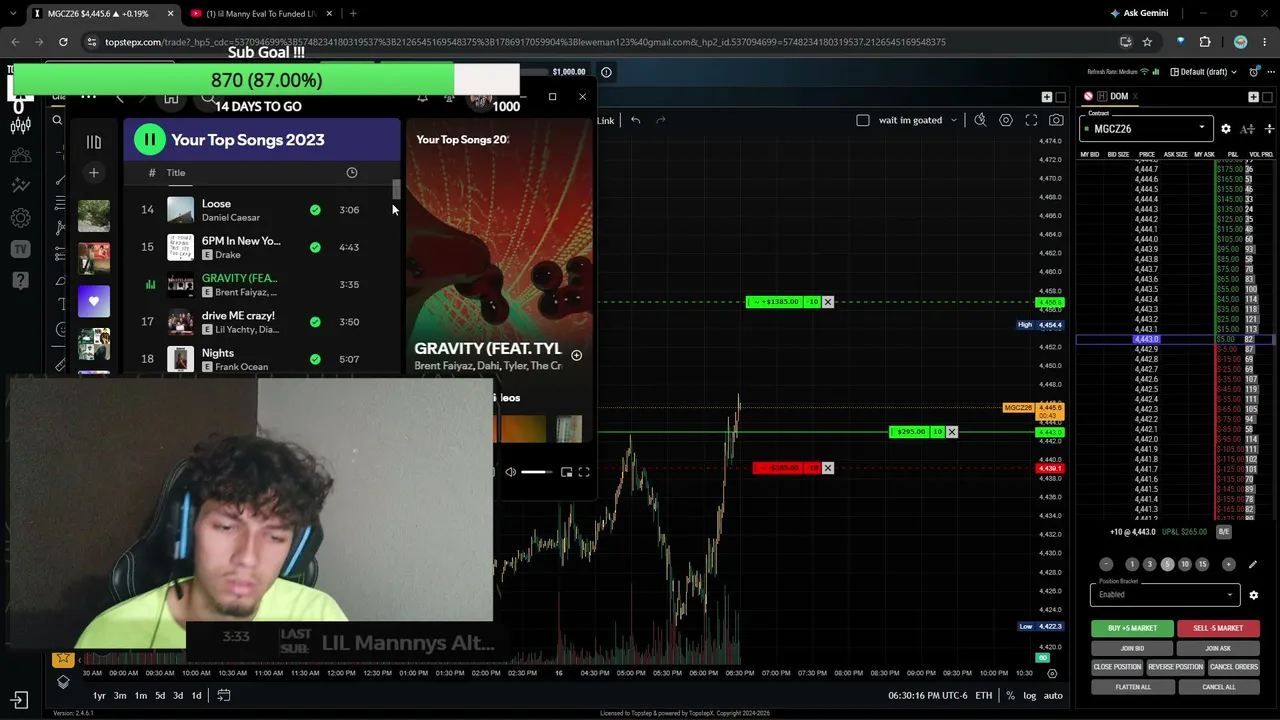Toggle the saved checkmark for Nights
This screenshot has width=1280, height=720.
(x=315, y=359)
